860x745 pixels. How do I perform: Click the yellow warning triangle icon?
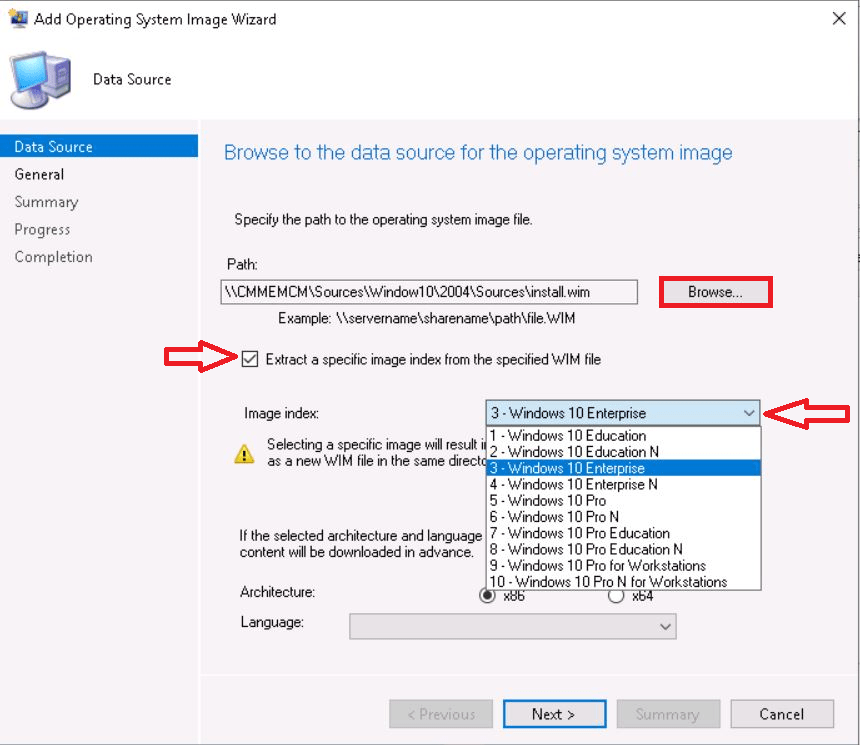click(x=244, y=453)
